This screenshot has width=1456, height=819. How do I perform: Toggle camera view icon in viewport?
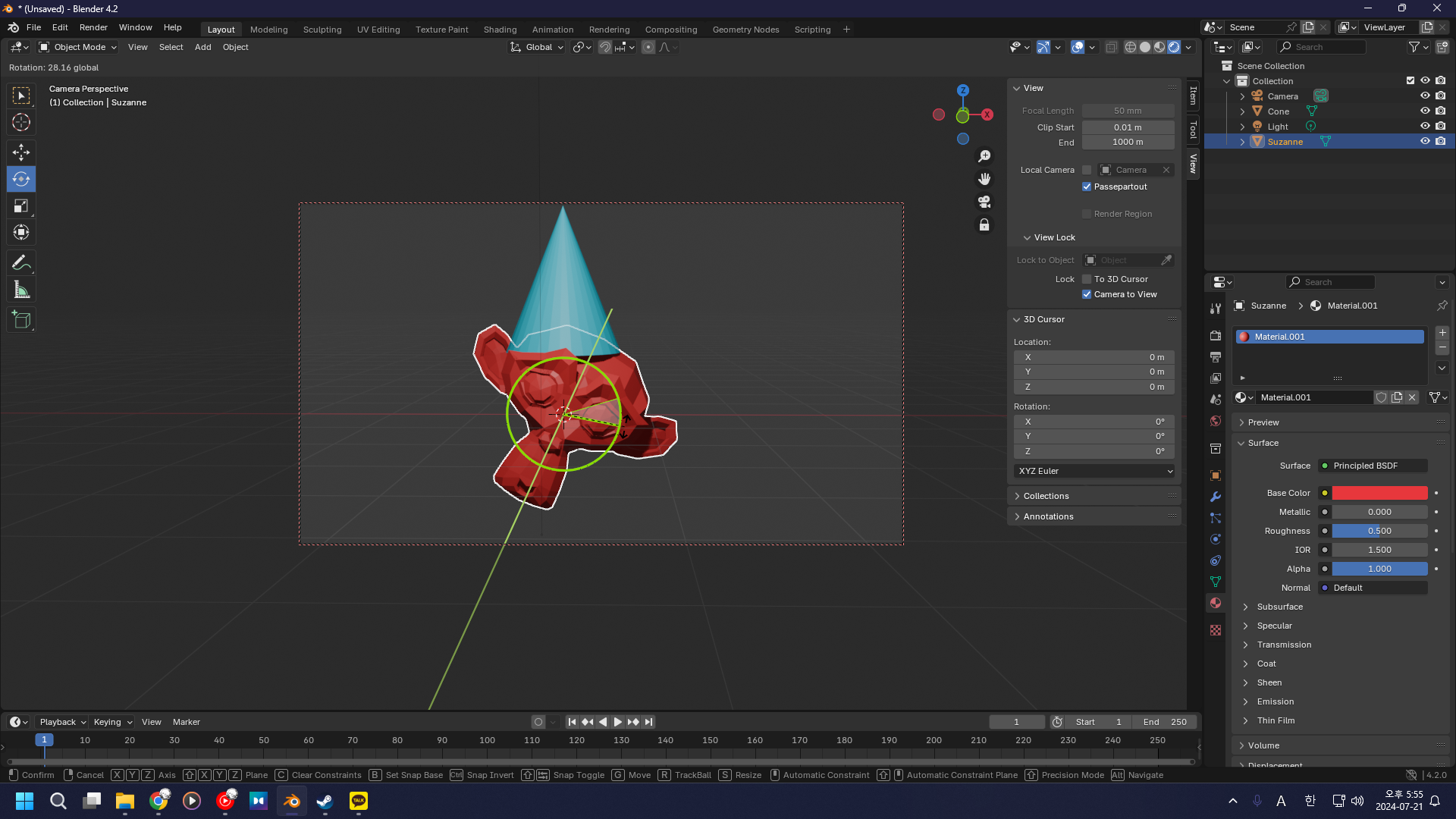[x=984, y=202]
